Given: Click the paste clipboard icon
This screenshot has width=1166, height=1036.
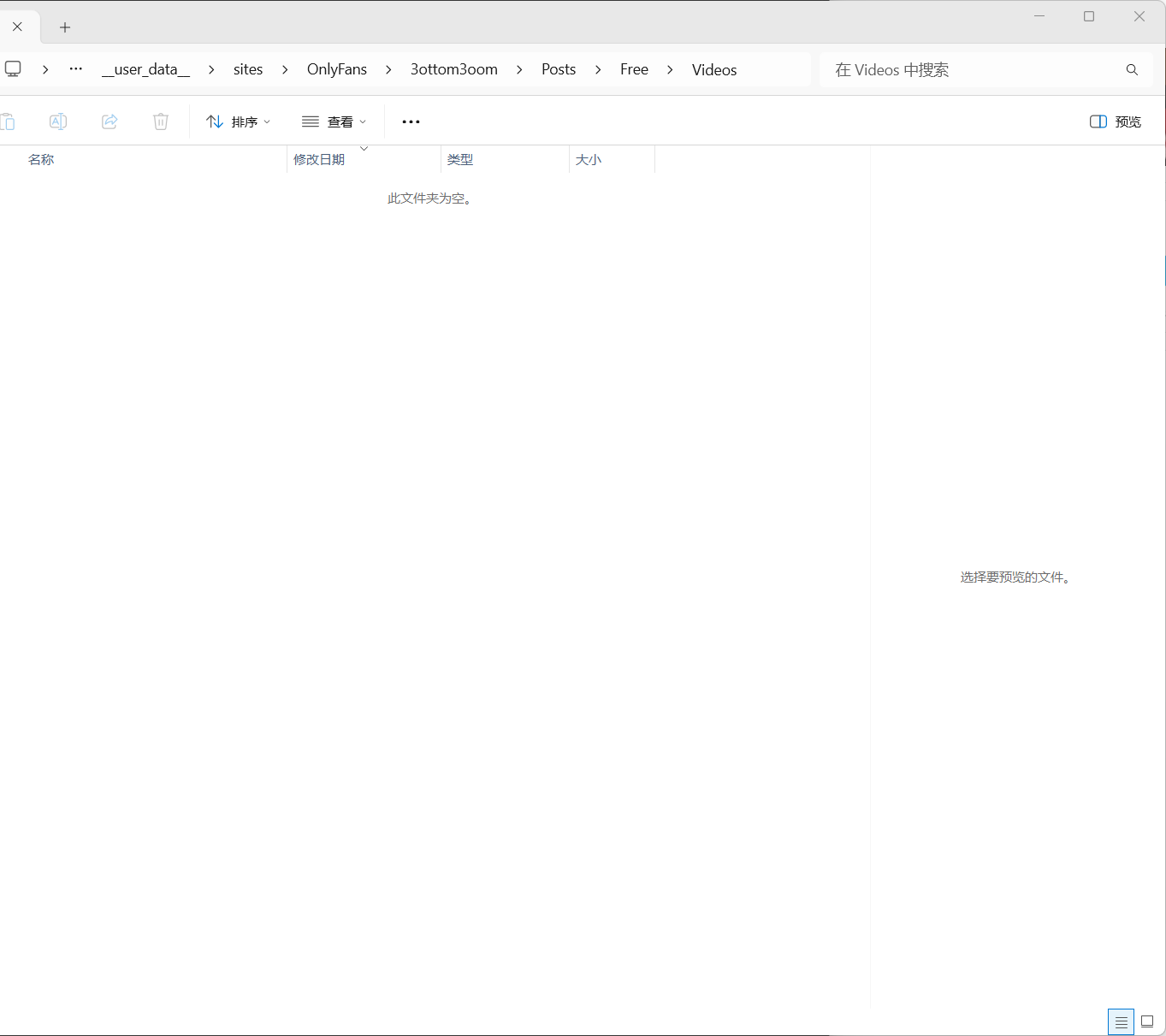Looking at the screenshot, I should (x=8, y=121).
